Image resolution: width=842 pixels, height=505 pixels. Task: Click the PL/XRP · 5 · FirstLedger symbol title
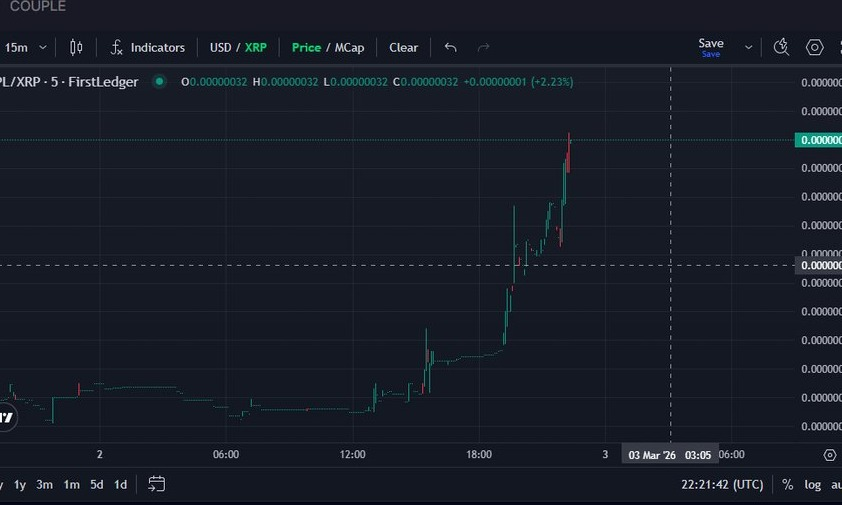(68, 82)
